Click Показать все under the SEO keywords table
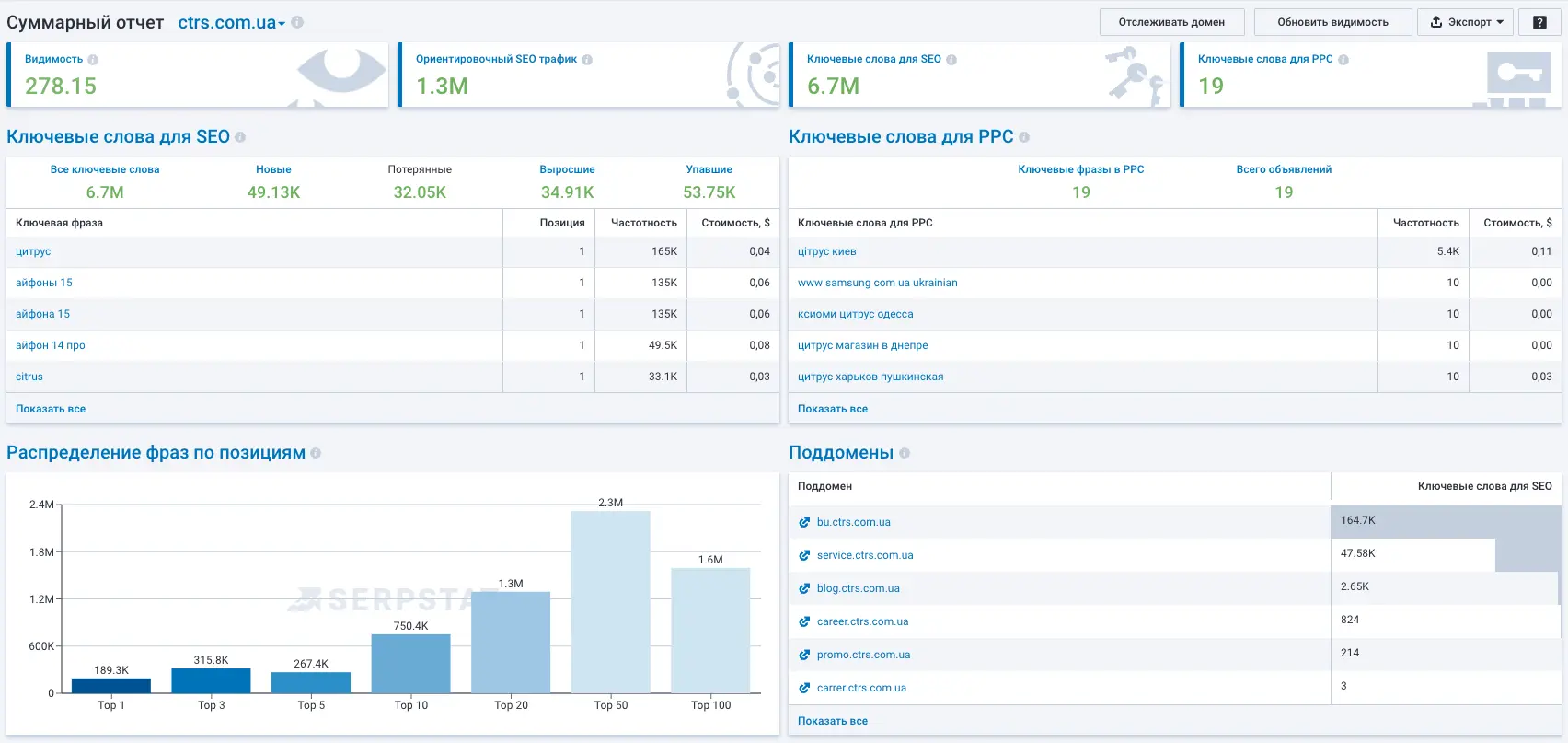Viewport: 1568px width, 743px height. [x=51, y=409]
